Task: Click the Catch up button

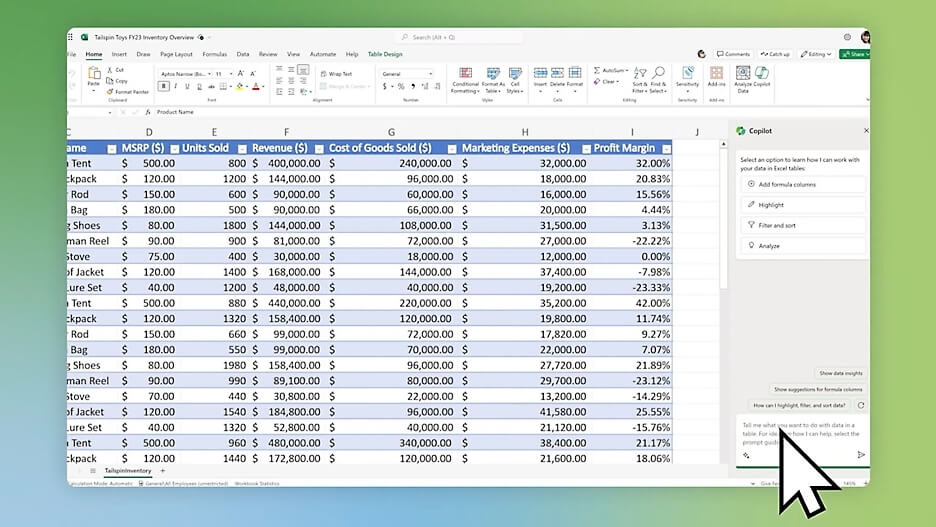Action: [775, 54]
